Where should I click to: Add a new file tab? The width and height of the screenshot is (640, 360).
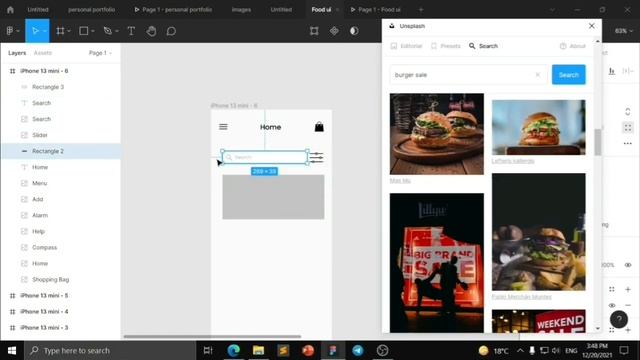coord(421,9)
